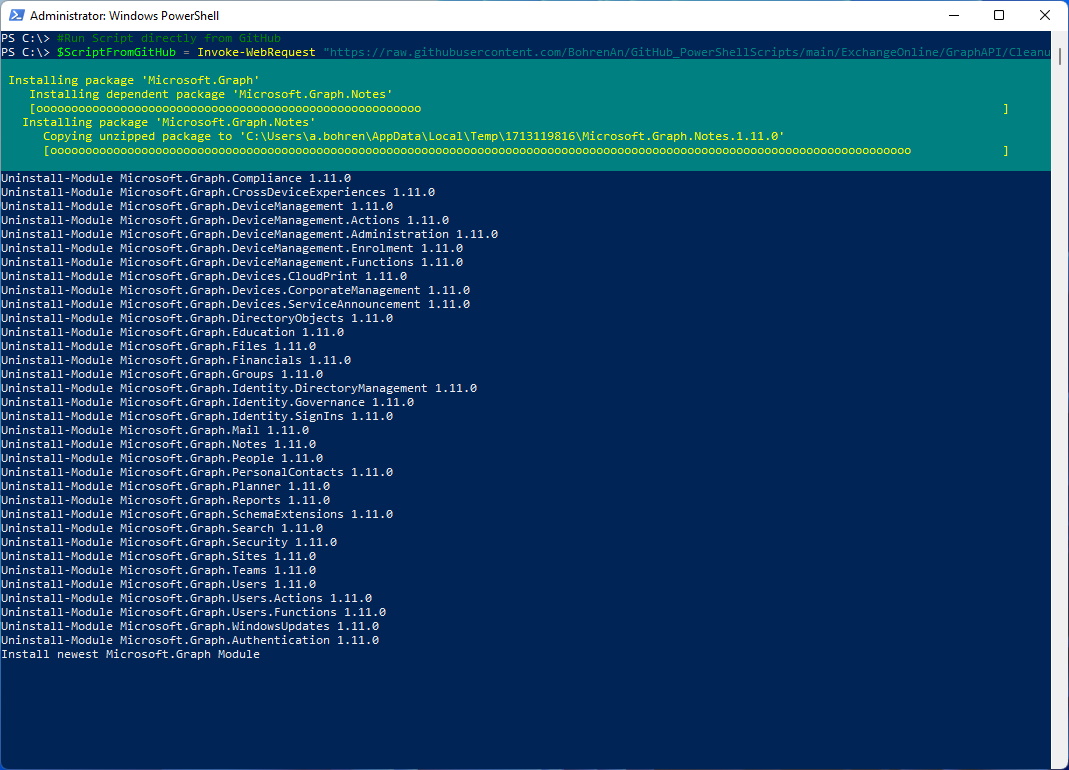Screen dimensions: 1069x770
Task: Click the Microsoft.Graph.Devices.CloudPrint line
Action: (x=204, y=276)
